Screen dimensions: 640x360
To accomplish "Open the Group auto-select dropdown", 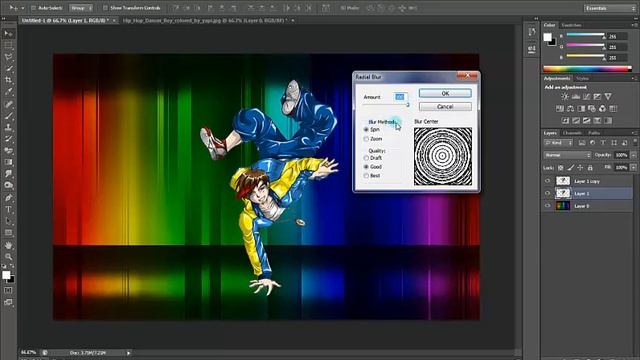I will [81, 8].
